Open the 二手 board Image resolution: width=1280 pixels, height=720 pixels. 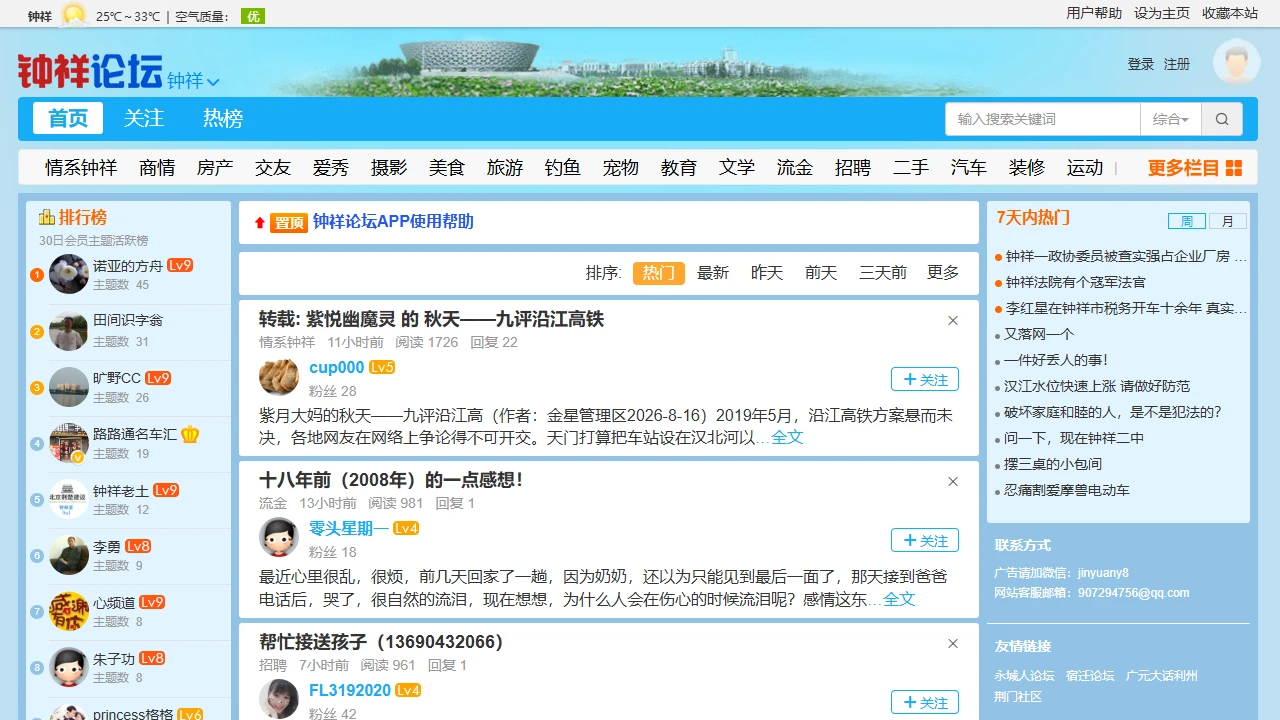(x=911, y=168)
